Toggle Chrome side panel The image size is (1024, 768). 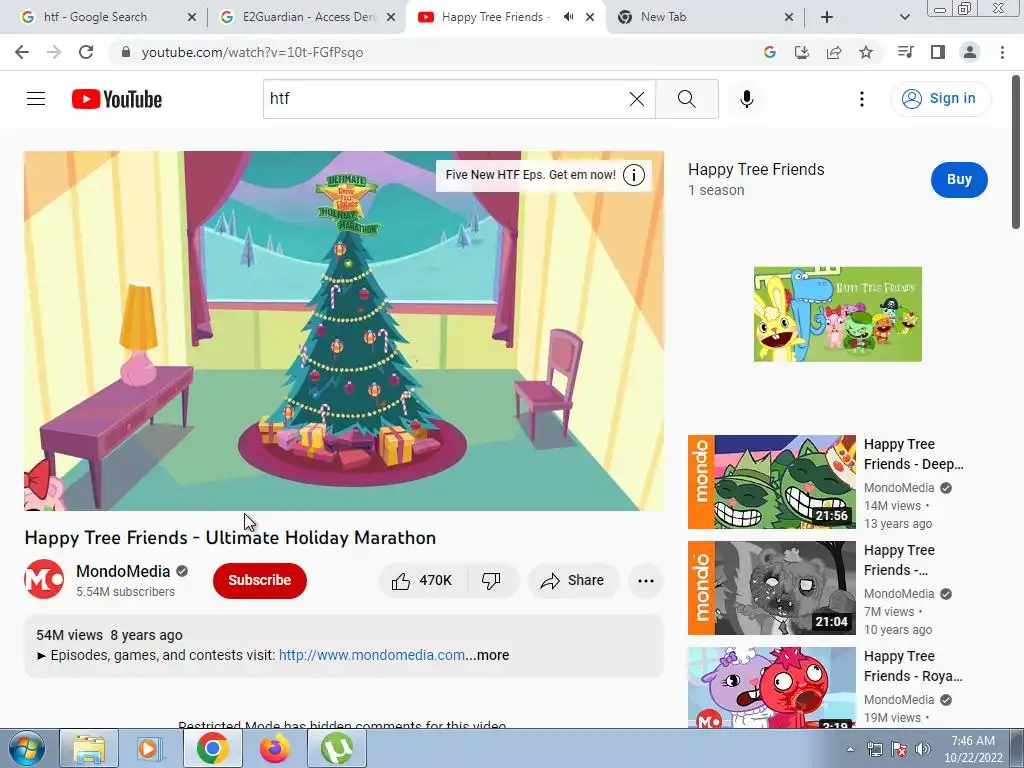tap(938, 52)
